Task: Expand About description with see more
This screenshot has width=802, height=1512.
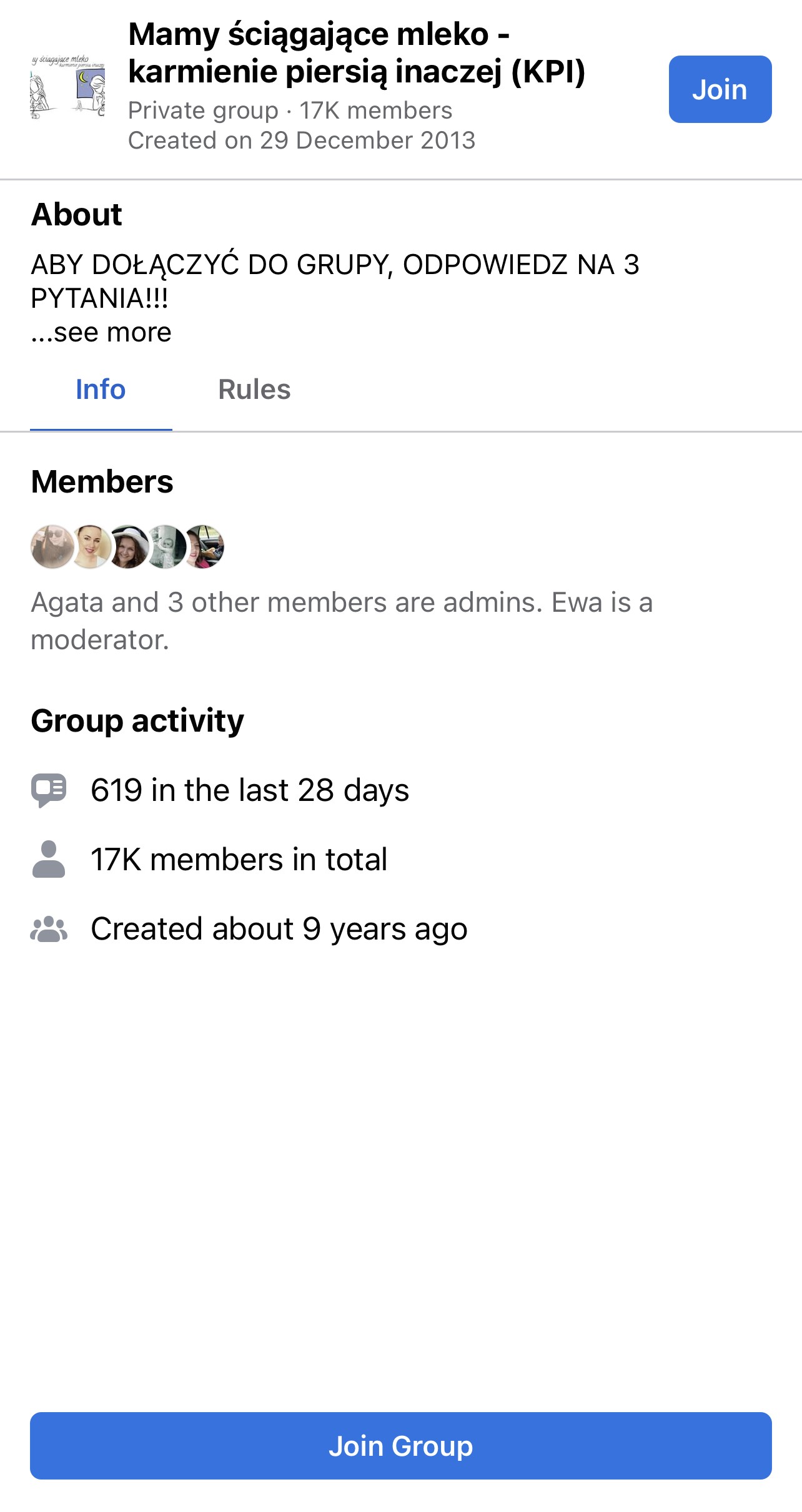Action: [x=101, y=333]
